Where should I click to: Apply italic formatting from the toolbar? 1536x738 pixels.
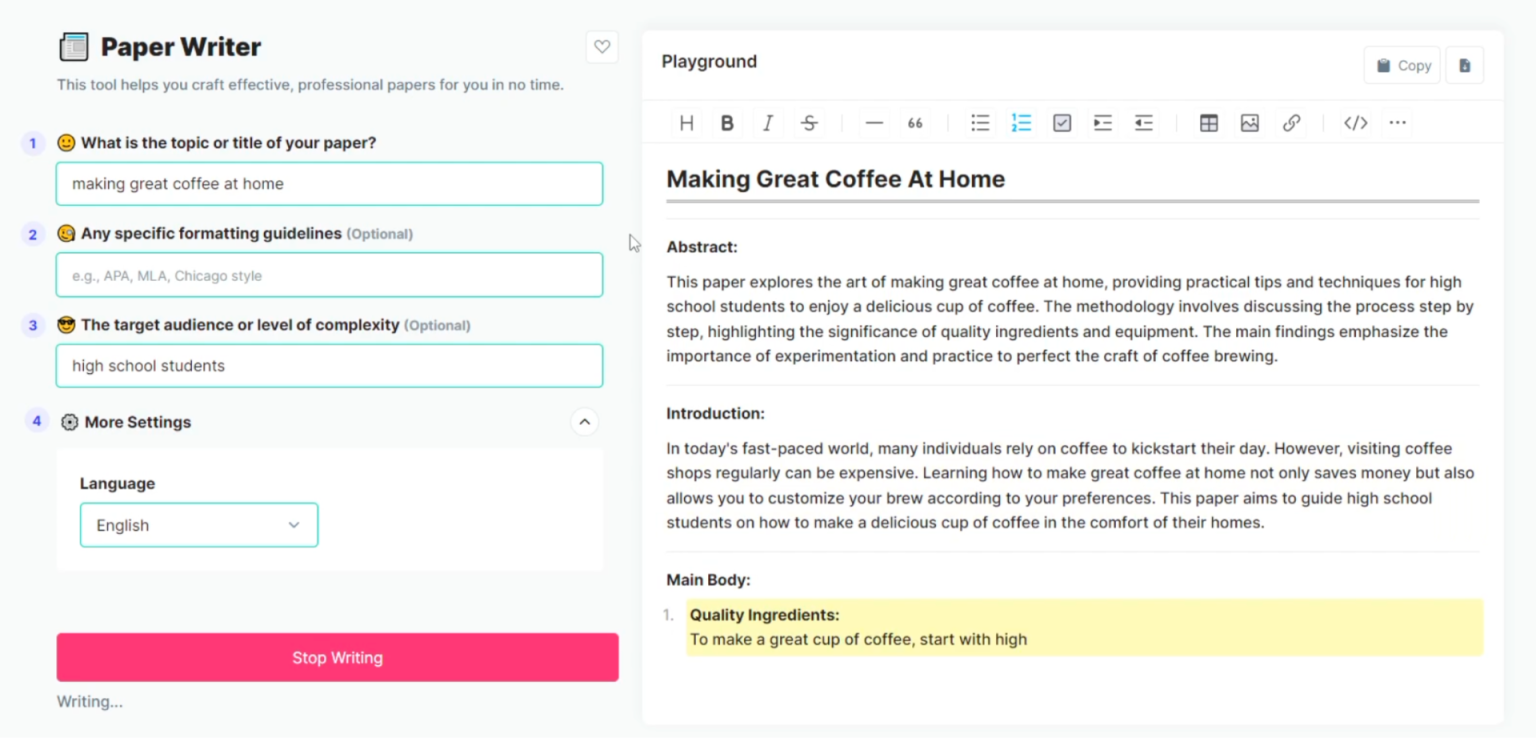(768, 122)
